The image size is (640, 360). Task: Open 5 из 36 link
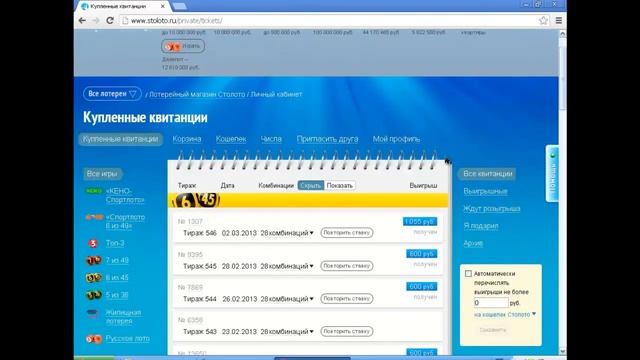tap(117, 295)
